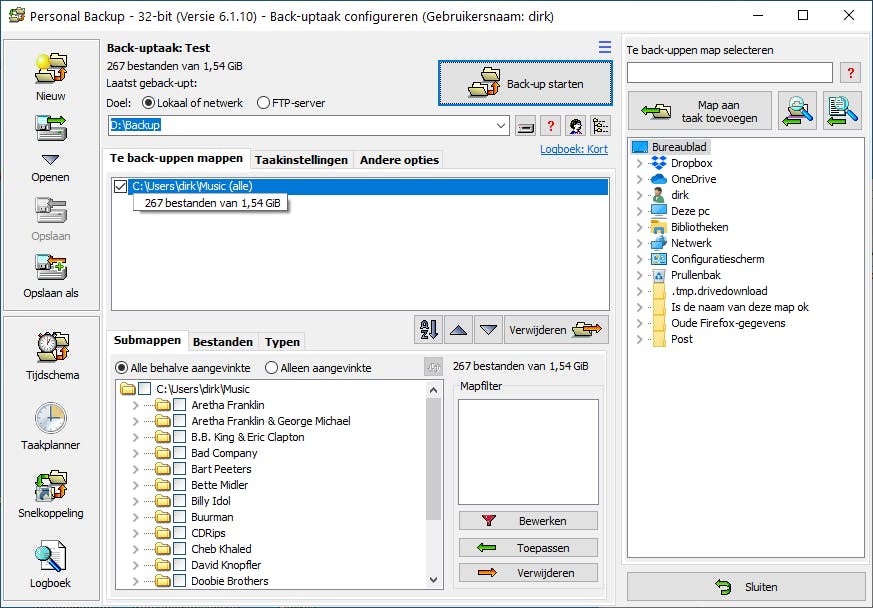
Task: Check the Billy Idol subfolder box
Action: (x=179, y=501)
